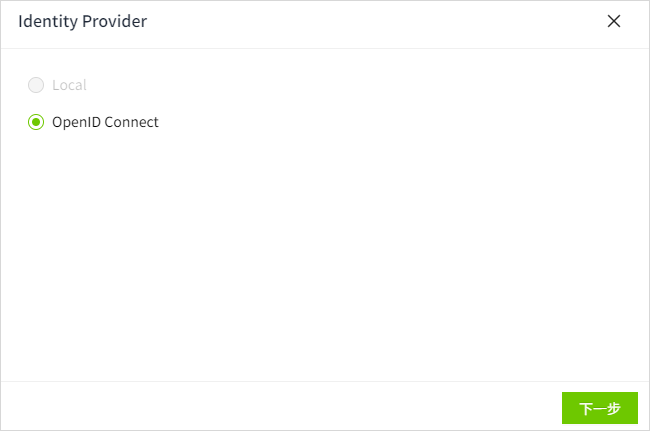Exit the provider selection using the X
This screenshot has height=431, width=650.
click(614, 22)
